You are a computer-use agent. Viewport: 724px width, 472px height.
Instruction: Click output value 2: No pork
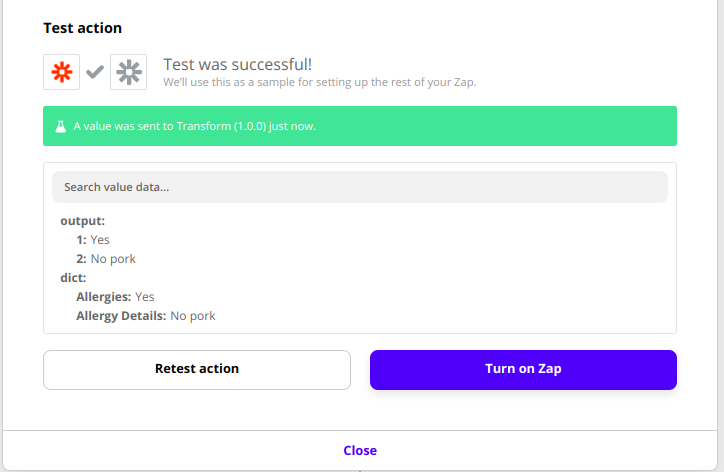coord(106,259)
